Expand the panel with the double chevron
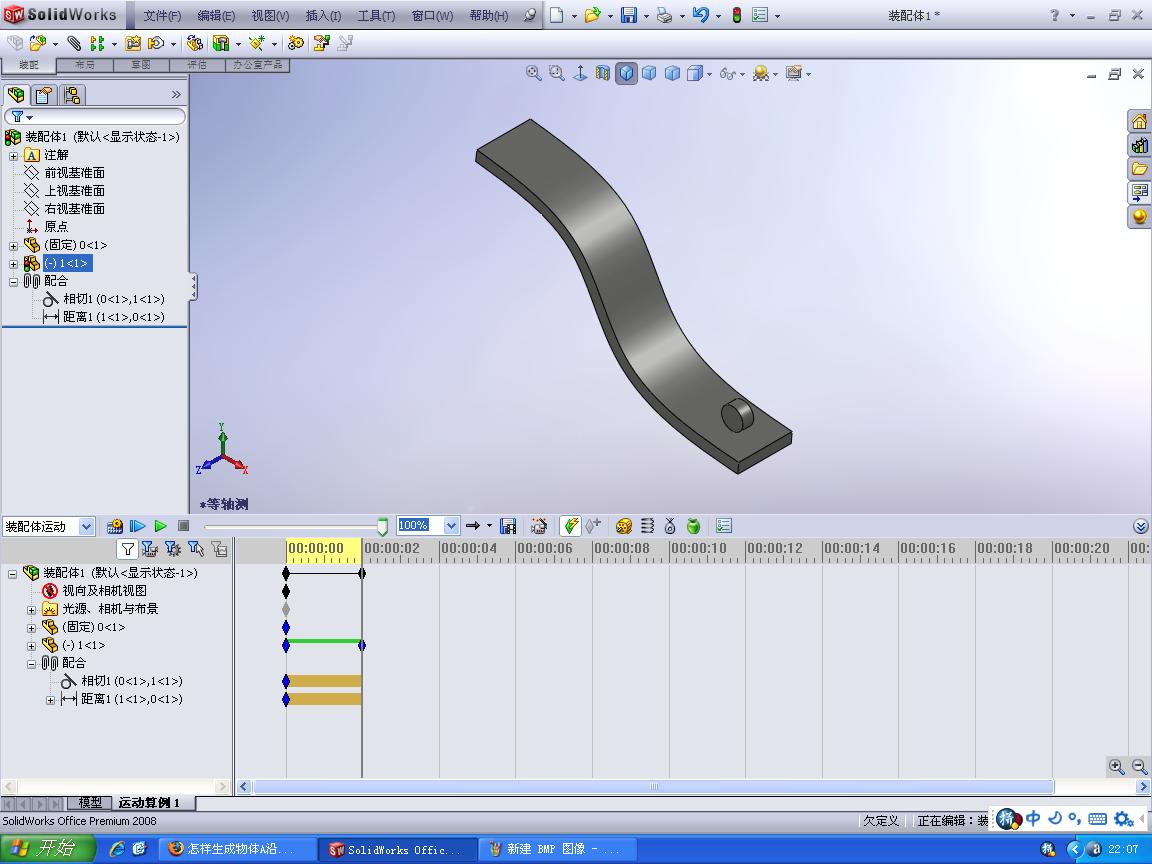The width and height of the screenshot is (1152, 864). coord(176,94)
